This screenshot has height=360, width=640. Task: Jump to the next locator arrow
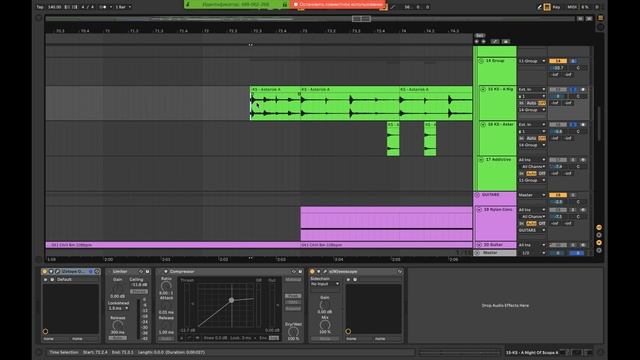pos(484,41)
